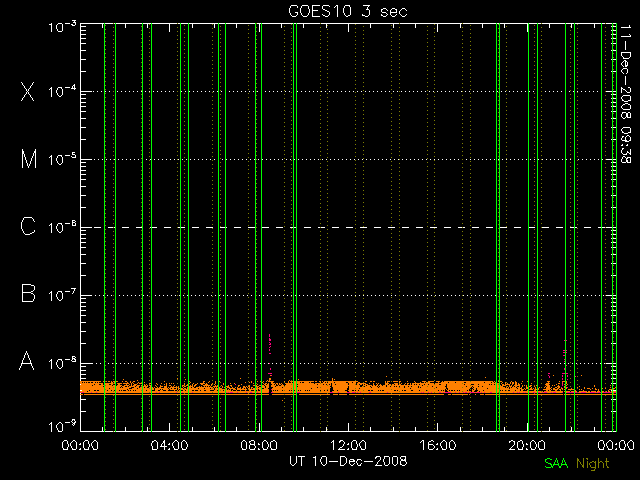Click the magenta flux spike before 22:00
The width and height of the screenshot is (640, 480).
[565, 363]
